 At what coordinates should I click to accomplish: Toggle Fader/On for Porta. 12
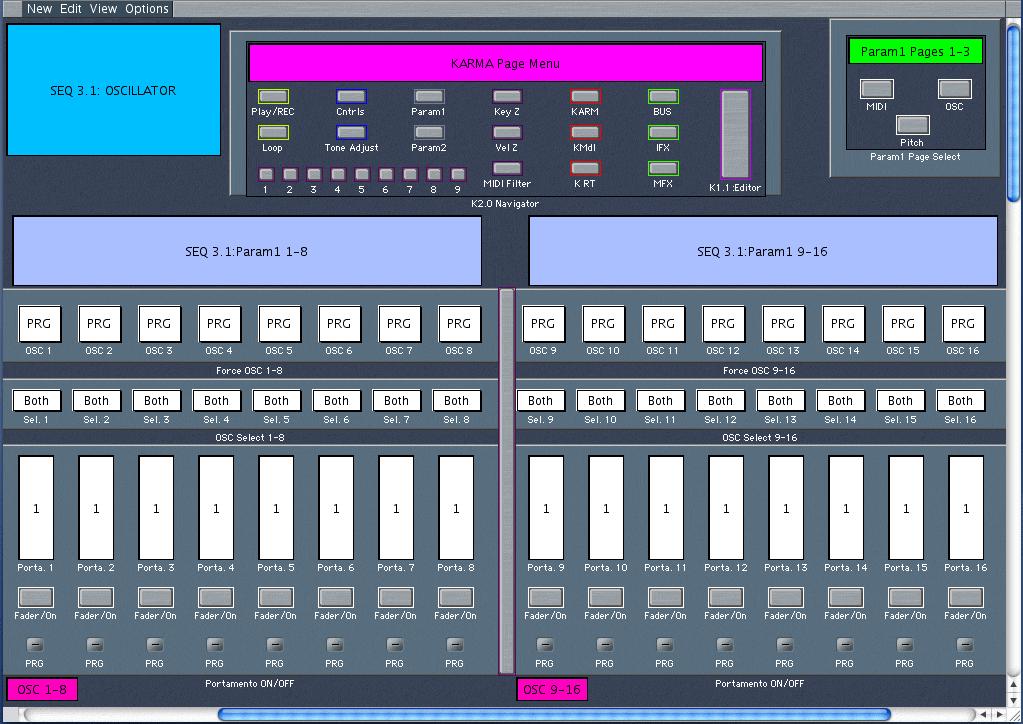[725, 597]
